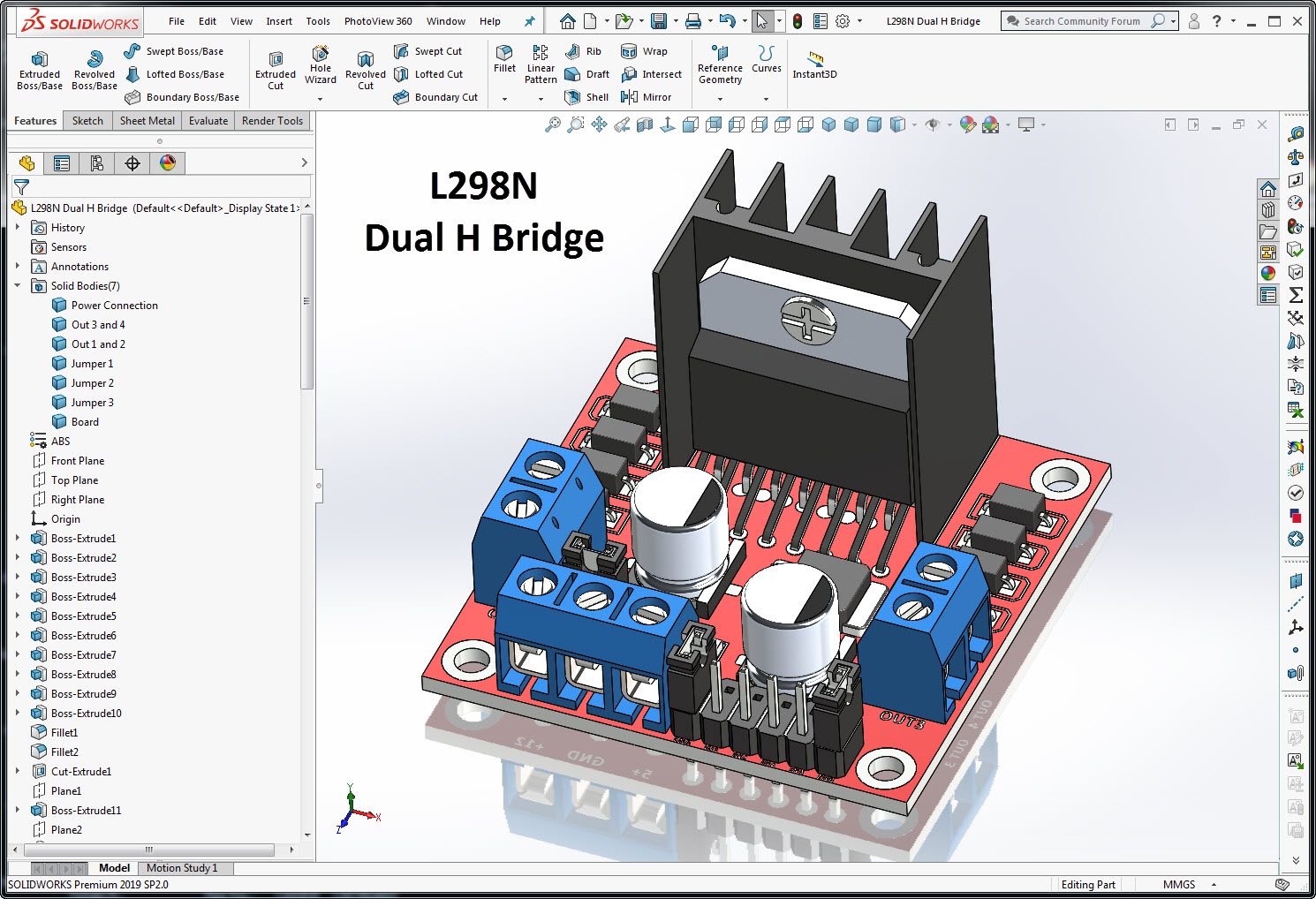This screenshot has height=899, width=1316.
Task: Open the Appearances color ball in task pane
Action: click(1268, 274)
